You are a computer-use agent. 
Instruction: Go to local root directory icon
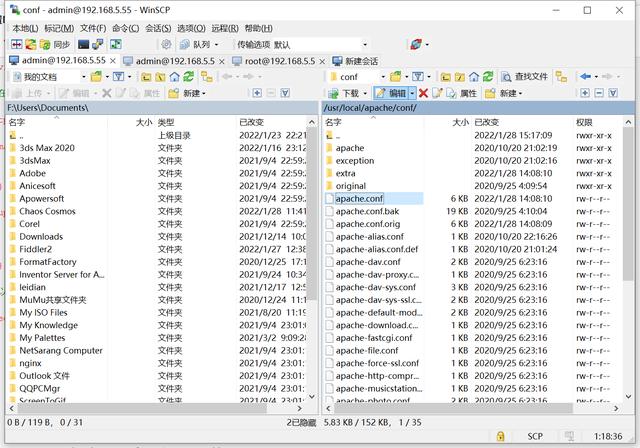tap(160, 77)
